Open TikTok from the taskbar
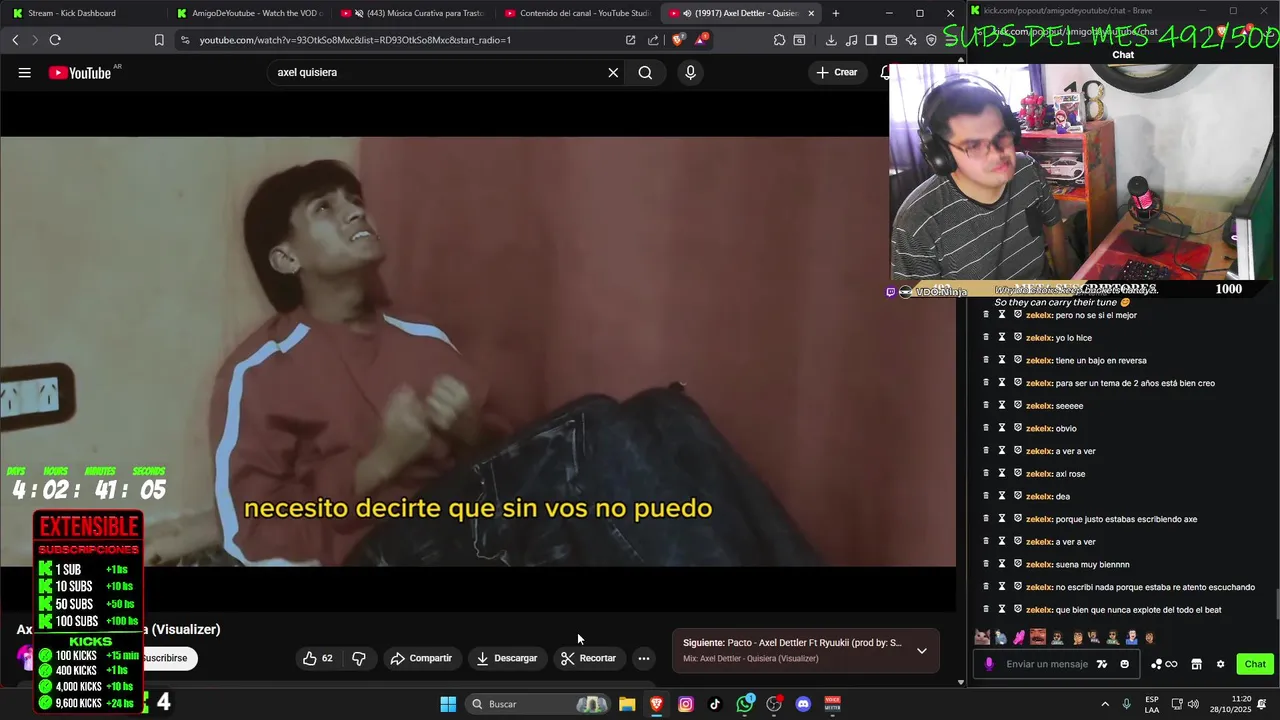The height and width of the screenshot is (720, 1280). click(715, 704)
